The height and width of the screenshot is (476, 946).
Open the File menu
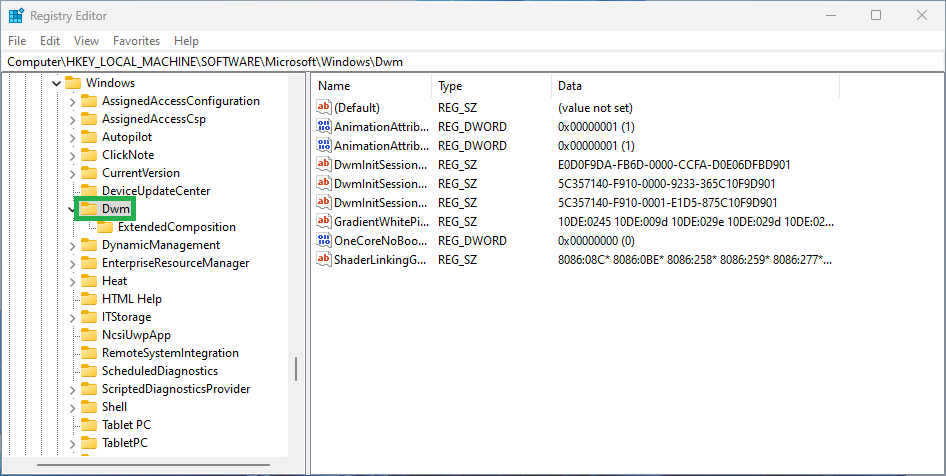pos(17,41)
